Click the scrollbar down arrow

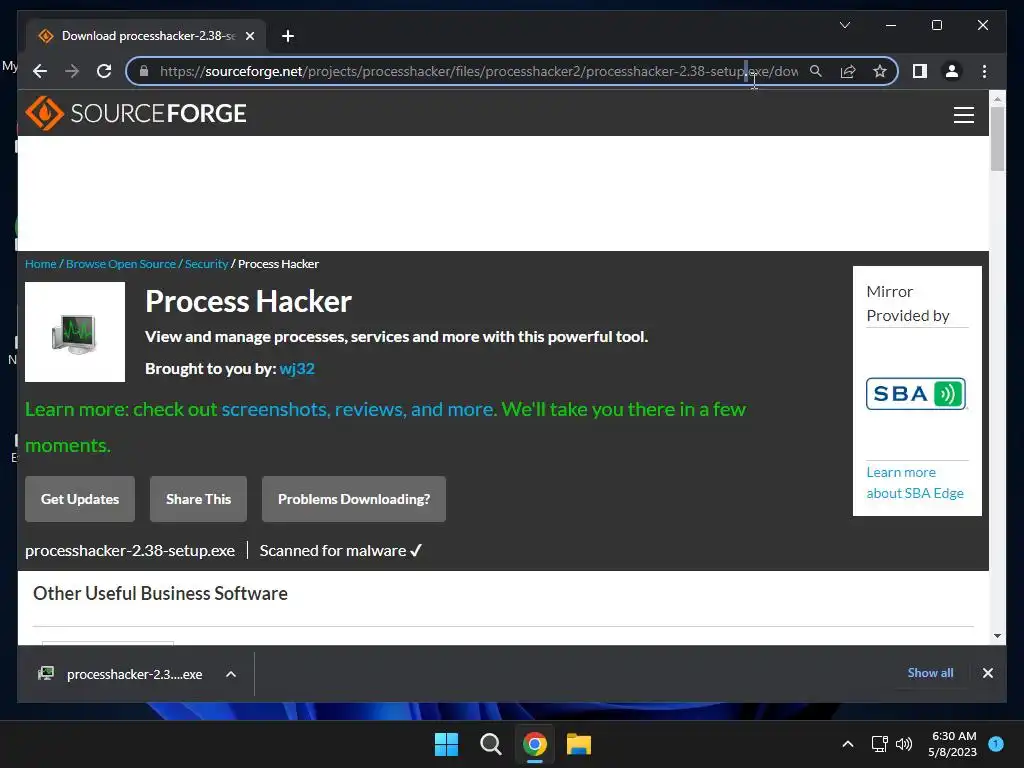[x=997, y=635]
